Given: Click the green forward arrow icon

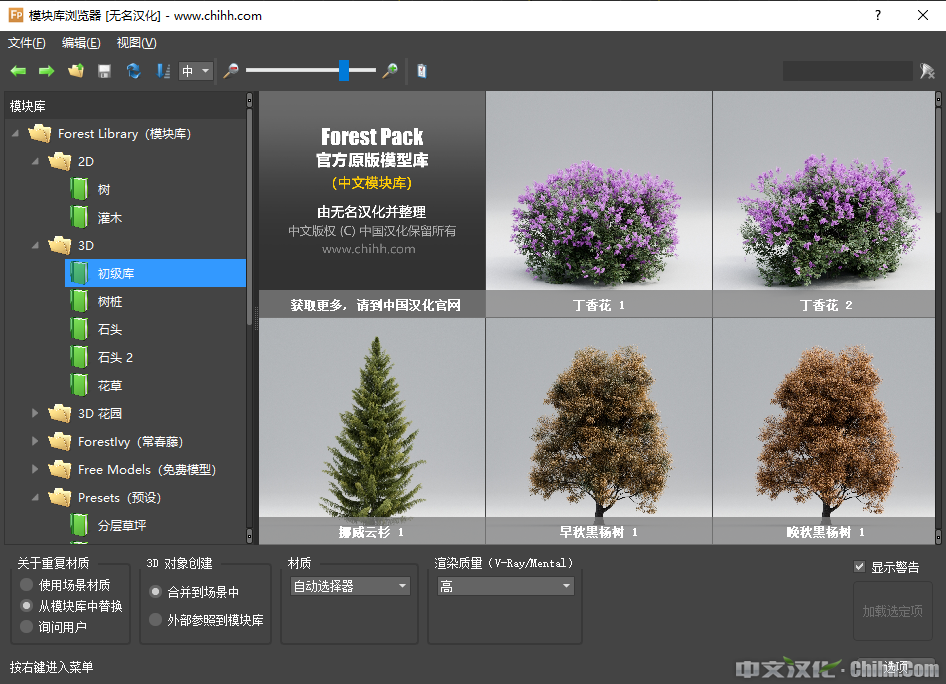Looking at the screenshot, I should pos(46,71).
